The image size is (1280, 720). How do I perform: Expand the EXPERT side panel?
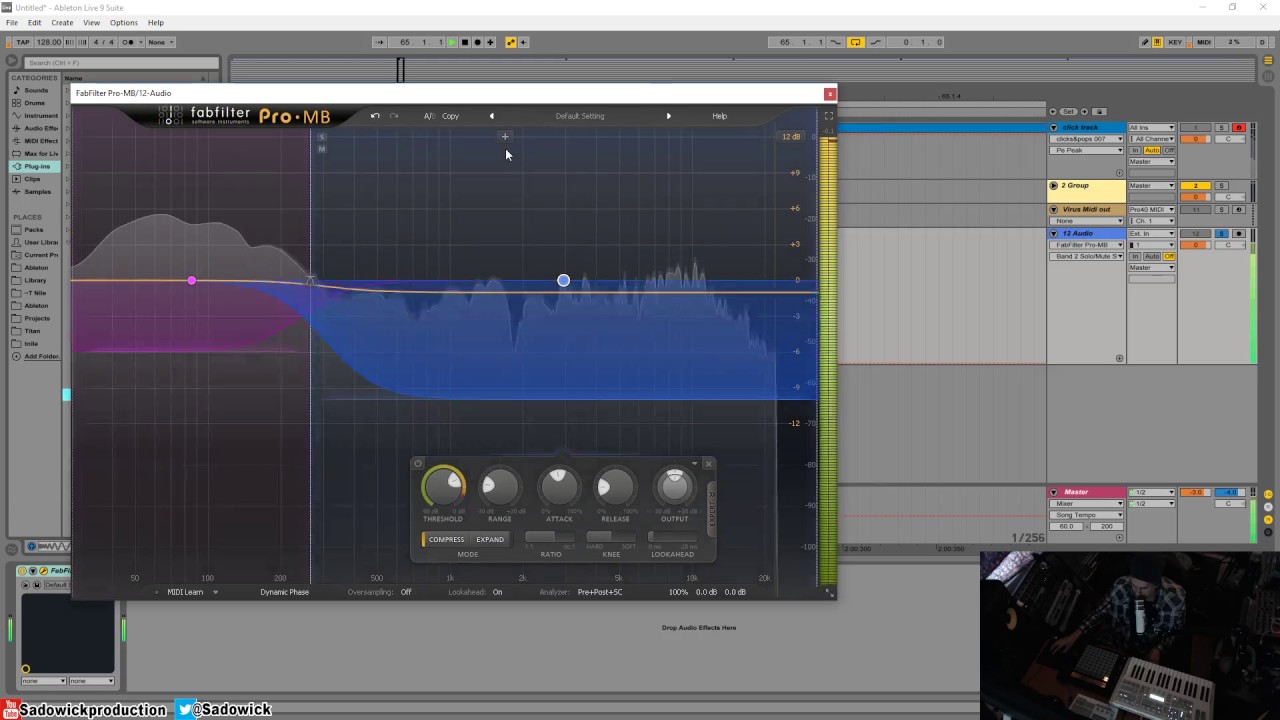[x=712, y=508]
